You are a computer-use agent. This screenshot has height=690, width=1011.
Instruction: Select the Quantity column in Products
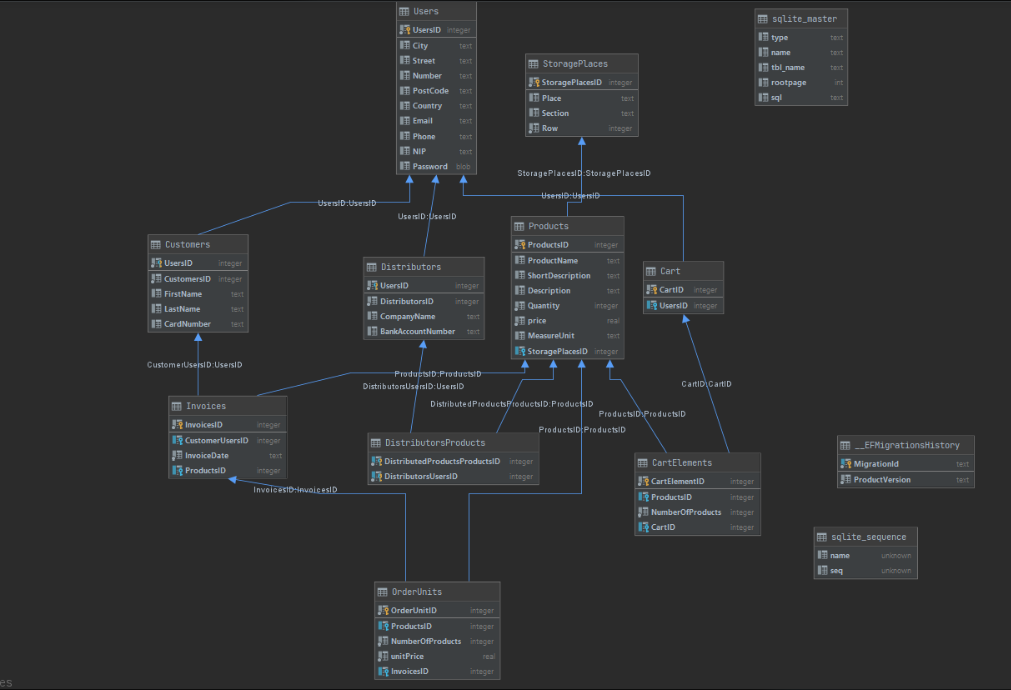tap(567, 306)
